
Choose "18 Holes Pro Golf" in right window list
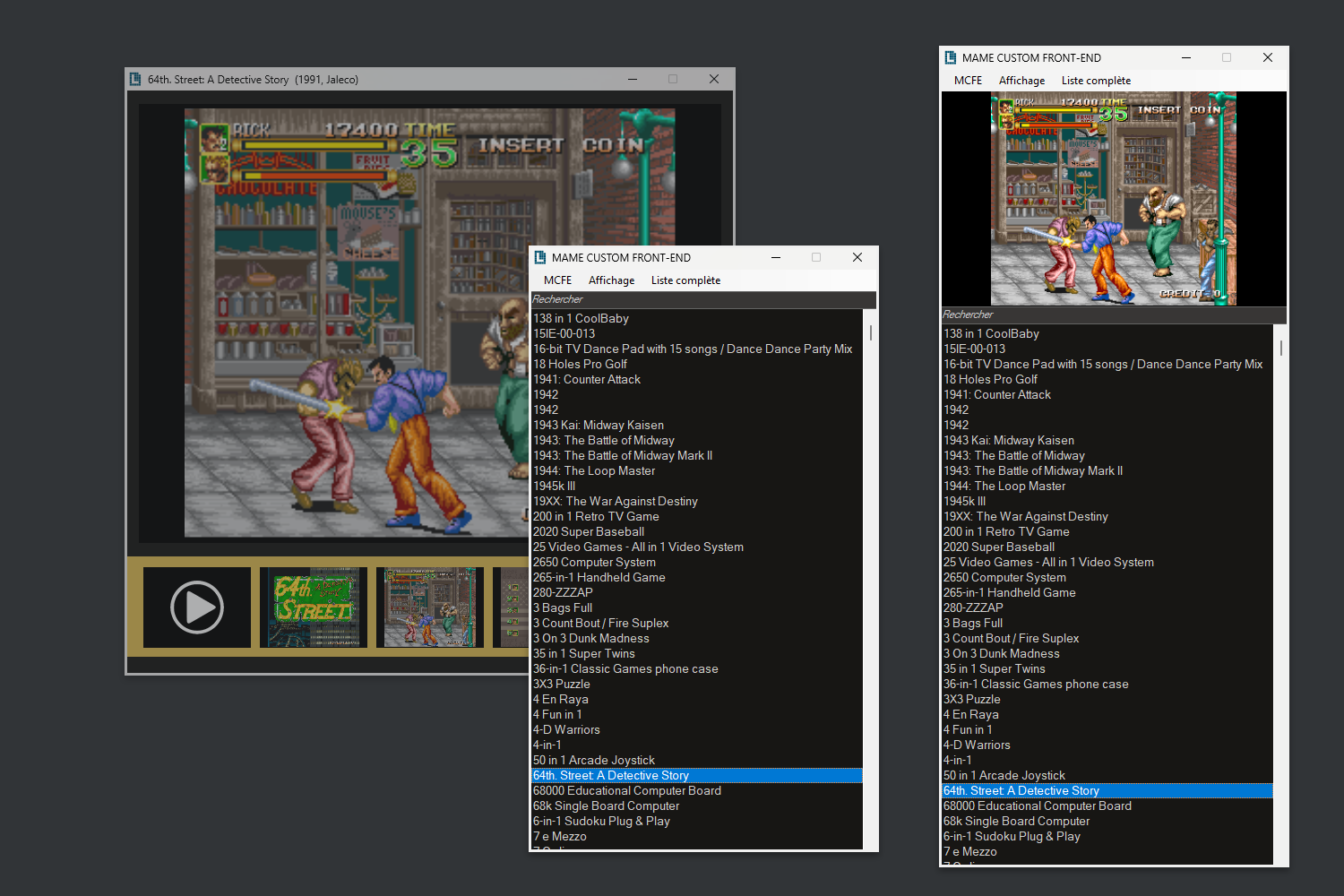click(x=1107, y=379)
